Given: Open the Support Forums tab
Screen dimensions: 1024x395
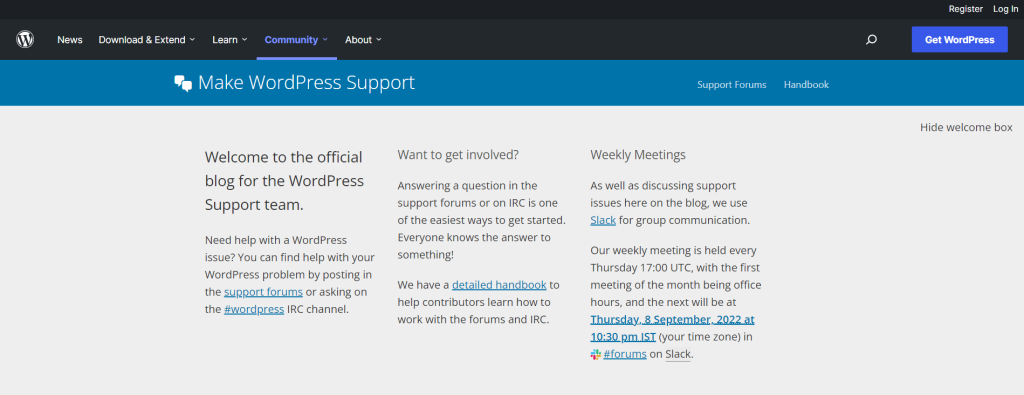Looking at the screenshot, I should [x=731, y=85].
